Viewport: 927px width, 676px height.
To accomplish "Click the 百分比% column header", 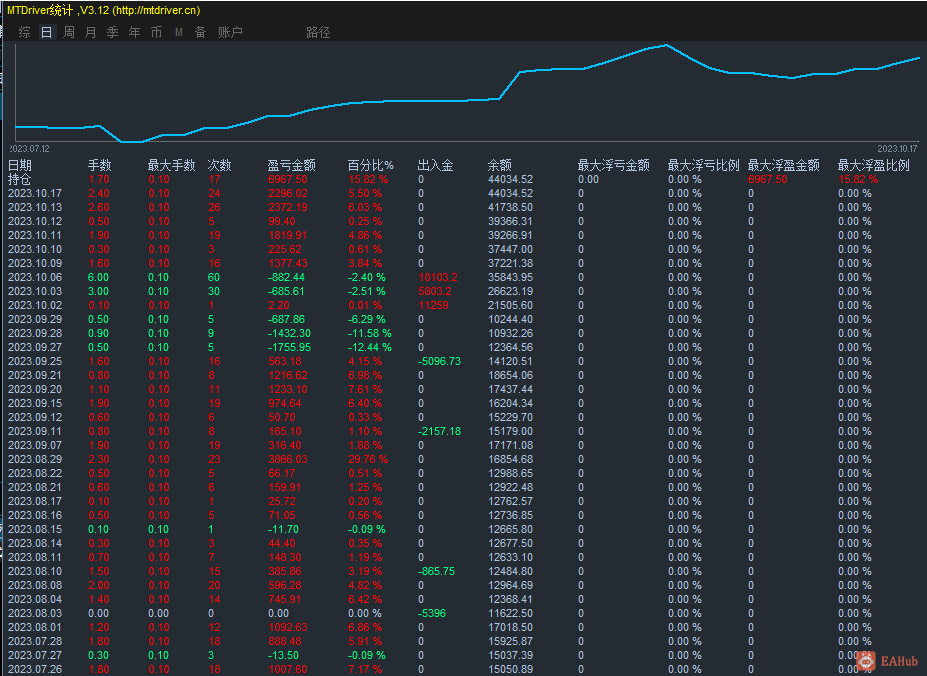I will (x=370, y=165).
